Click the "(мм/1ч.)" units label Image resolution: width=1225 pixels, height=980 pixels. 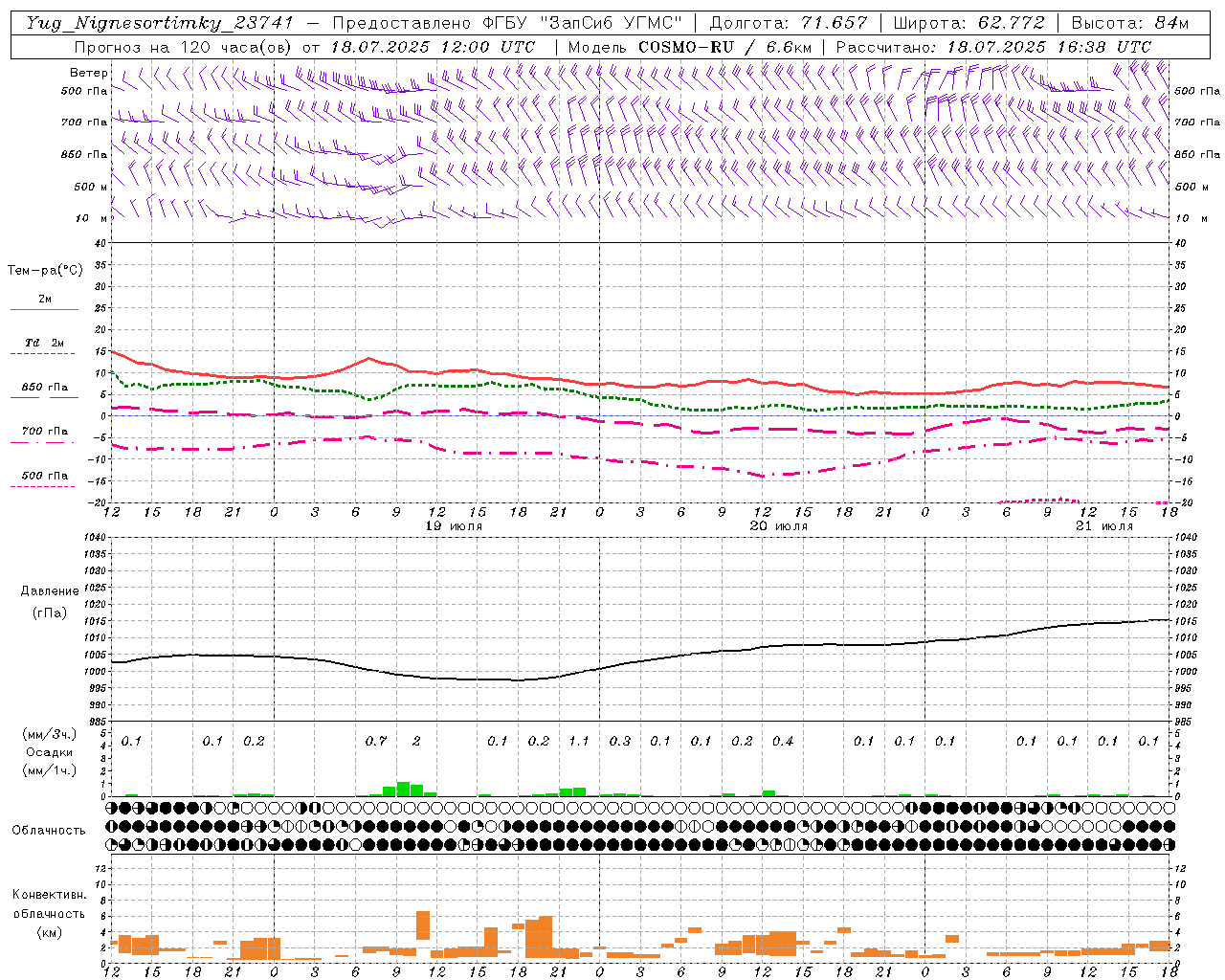(50, 770)
